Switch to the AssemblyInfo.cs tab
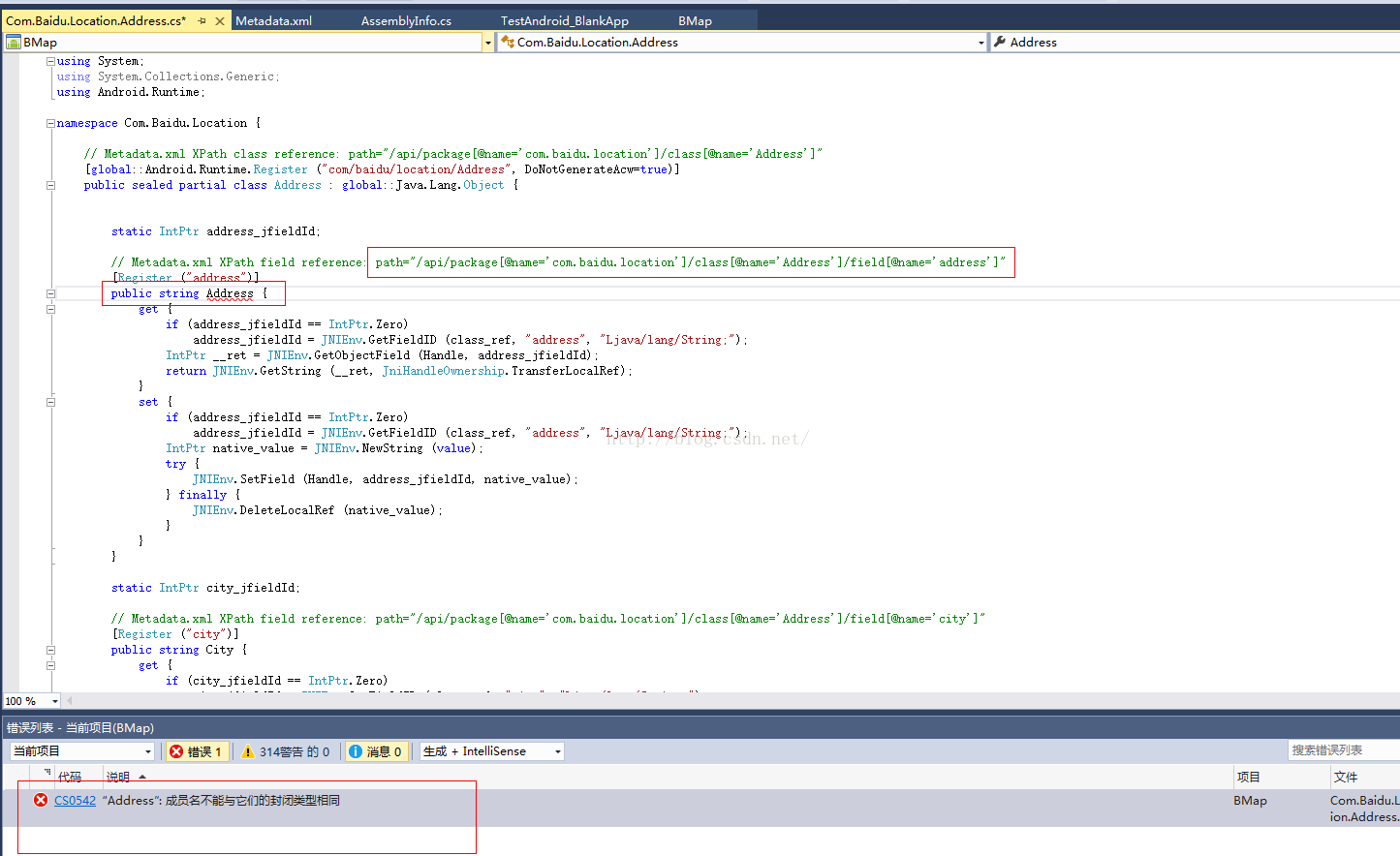The width and height of the screenshot is (1400, 856). 406,20
